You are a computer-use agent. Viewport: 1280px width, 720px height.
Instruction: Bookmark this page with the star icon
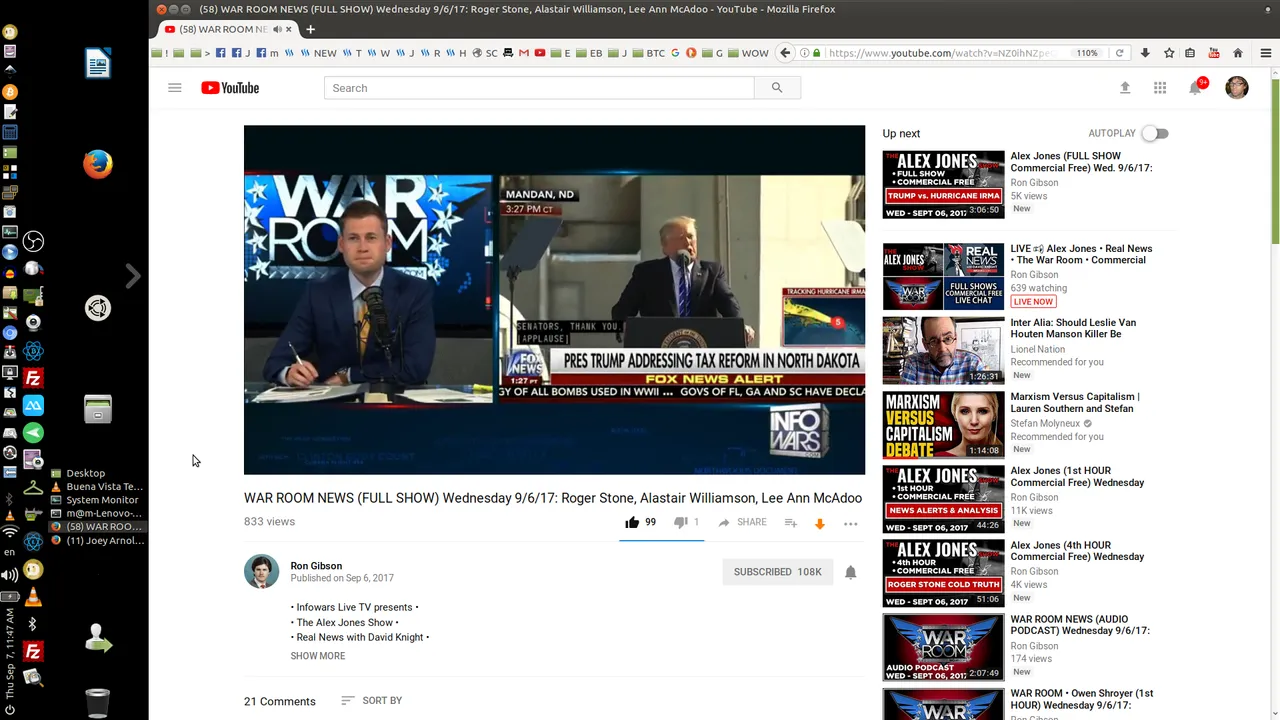click(x=1168, y=53)
